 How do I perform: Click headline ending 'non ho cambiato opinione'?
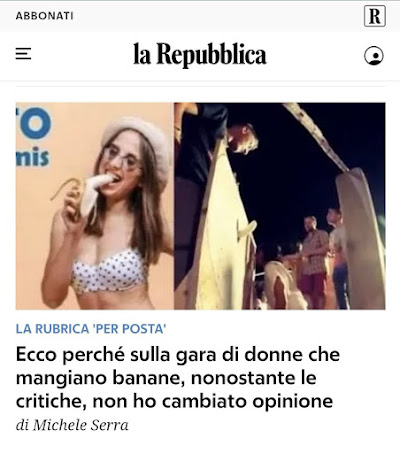click(x=213, y=401)
